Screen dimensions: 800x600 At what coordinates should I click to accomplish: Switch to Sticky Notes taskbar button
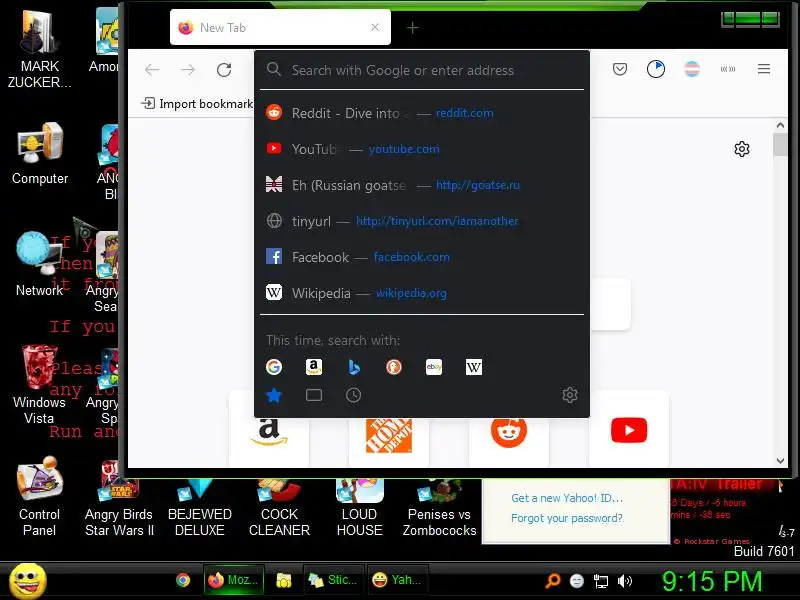point(334,580)
